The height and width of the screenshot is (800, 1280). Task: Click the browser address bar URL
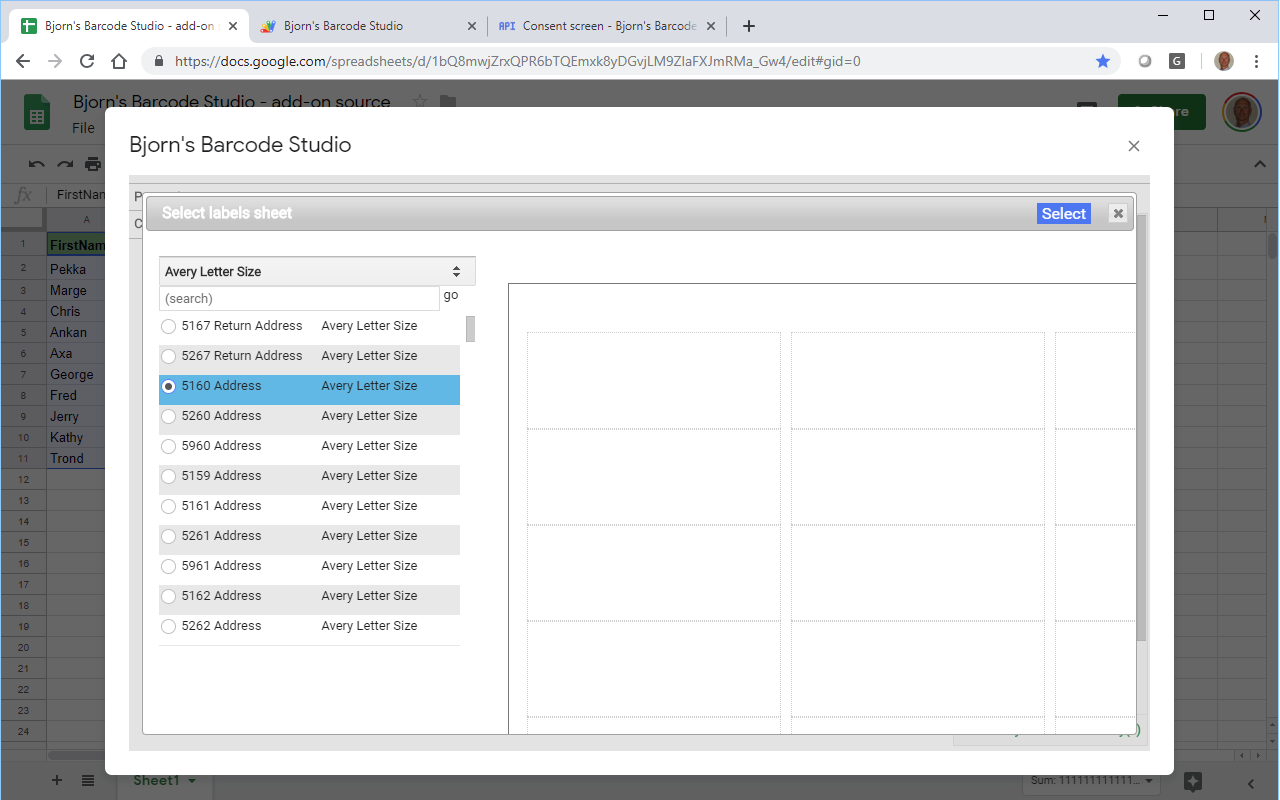pyautogui.click(x=517, y=61)
